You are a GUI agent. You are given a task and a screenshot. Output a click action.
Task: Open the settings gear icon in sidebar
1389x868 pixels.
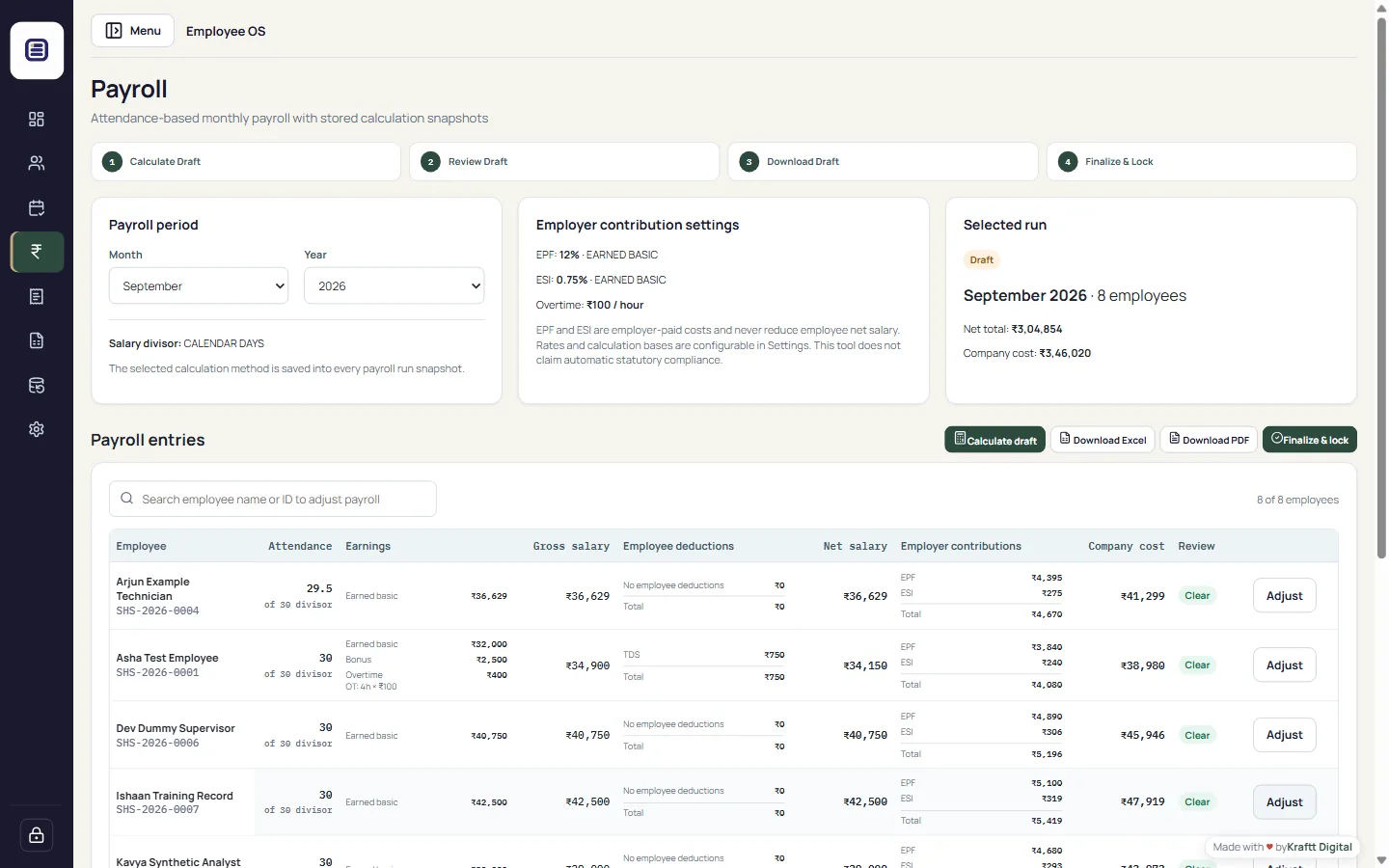pos(37,429)
